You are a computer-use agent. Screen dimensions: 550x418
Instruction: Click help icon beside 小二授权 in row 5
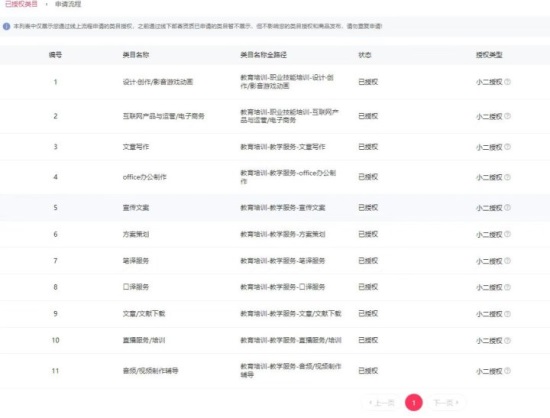507,208
